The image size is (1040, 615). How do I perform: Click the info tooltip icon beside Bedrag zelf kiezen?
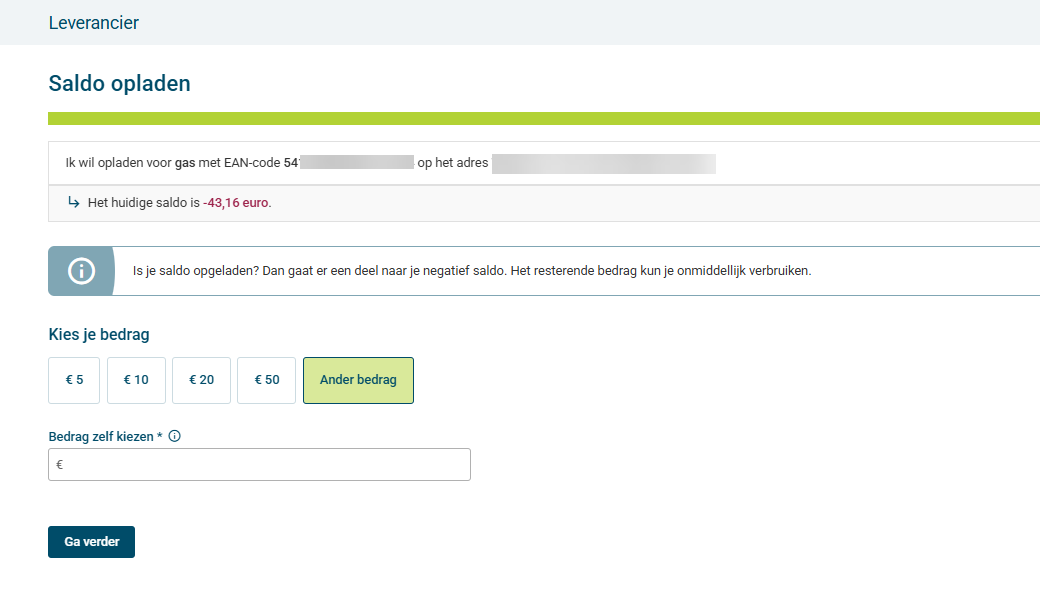click(175, 436)
